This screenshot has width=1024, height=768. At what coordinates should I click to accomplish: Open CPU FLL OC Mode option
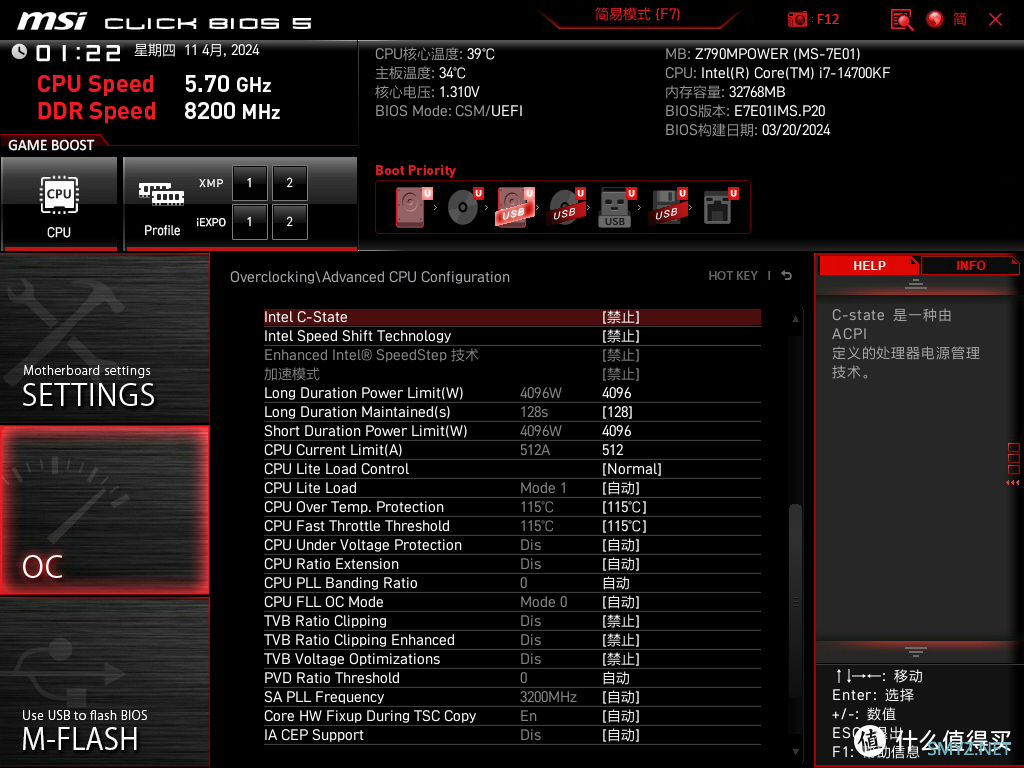pos(512,602)
